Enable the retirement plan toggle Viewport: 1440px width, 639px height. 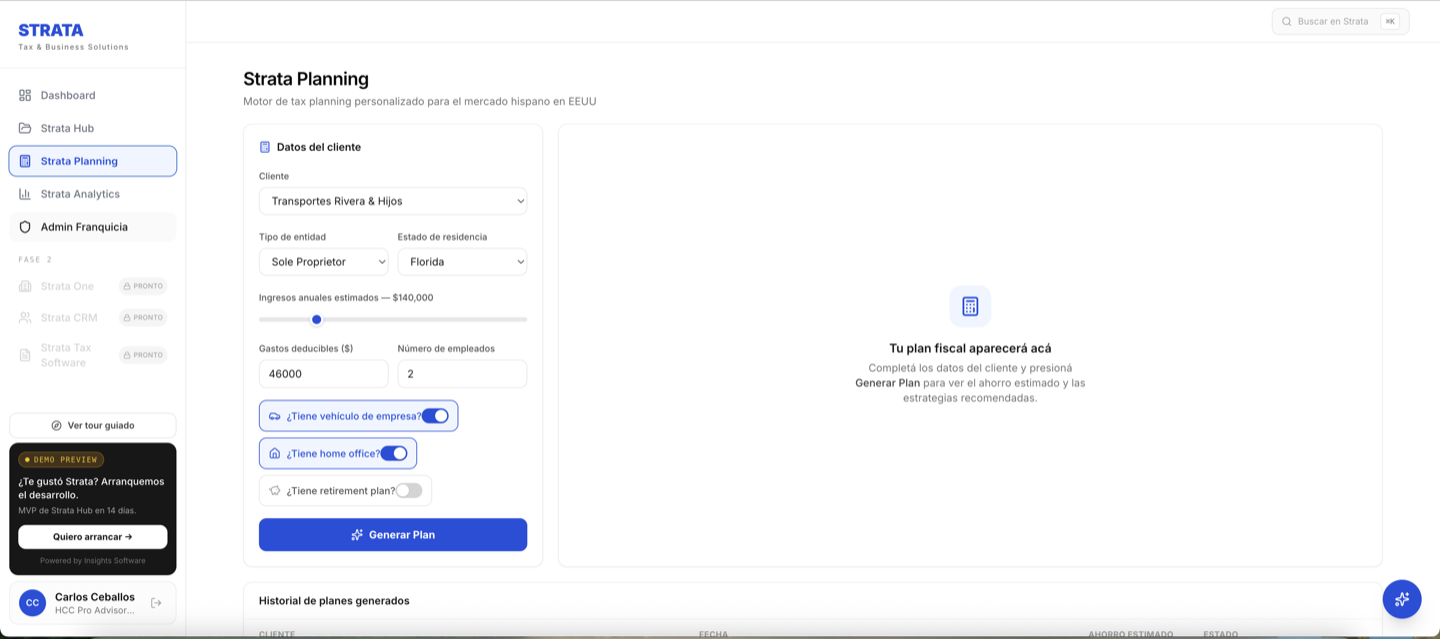(409, 491)
